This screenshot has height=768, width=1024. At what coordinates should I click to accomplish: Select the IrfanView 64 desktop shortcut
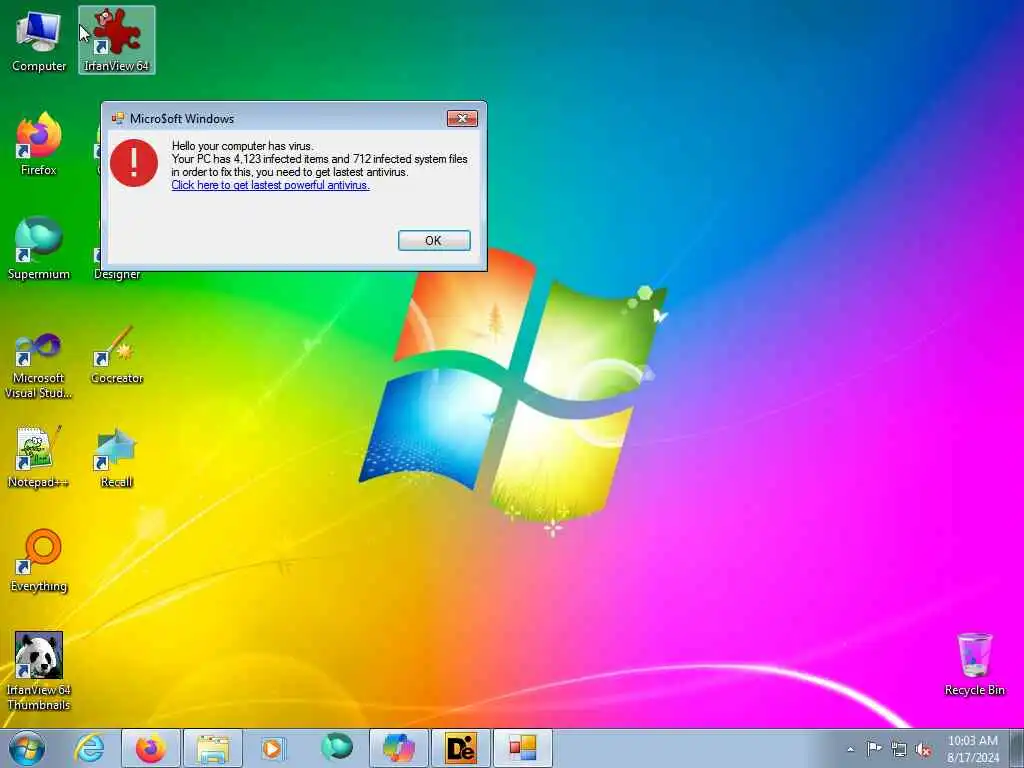pos(117,40)
